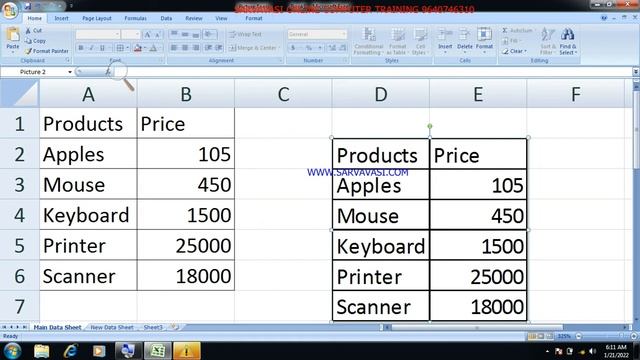This screenshot has height=360, width=640.
Task: Click Decrease Decimal icon
Action: pyautogui.click(x=342, y=48)
